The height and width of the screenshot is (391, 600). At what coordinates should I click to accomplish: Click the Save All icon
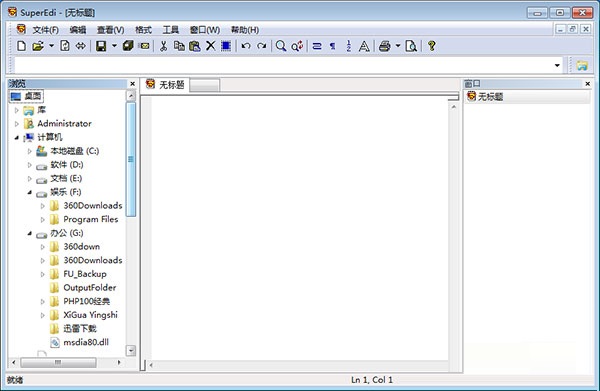(128, 46)
